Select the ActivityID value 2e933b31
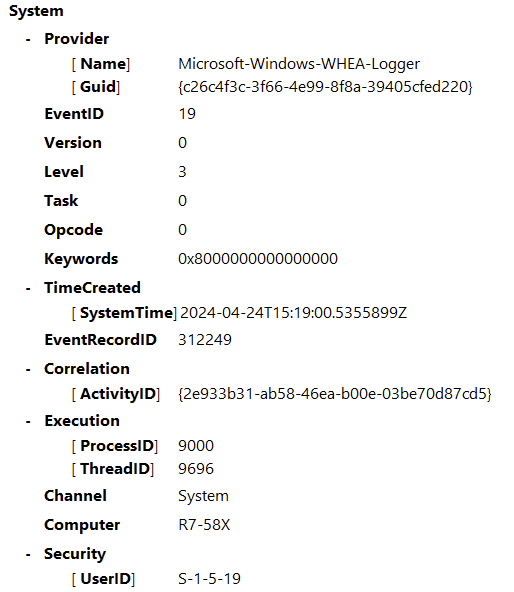514x592 pixels. (x=335, y=394)
